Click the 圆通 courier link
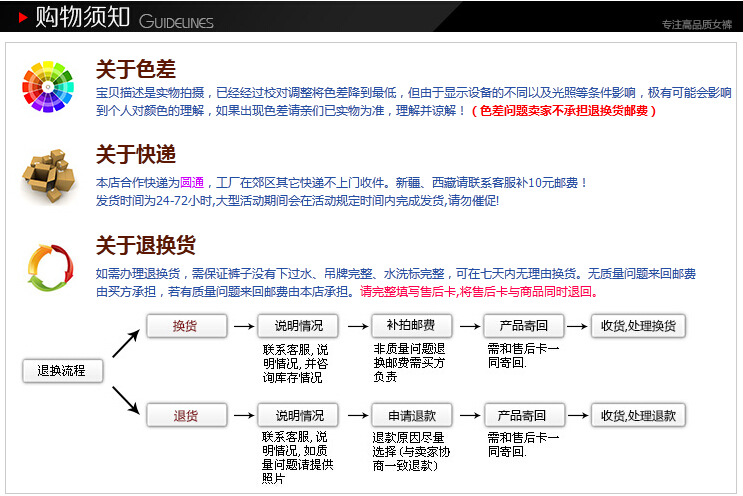 click(x=192, y=183)
